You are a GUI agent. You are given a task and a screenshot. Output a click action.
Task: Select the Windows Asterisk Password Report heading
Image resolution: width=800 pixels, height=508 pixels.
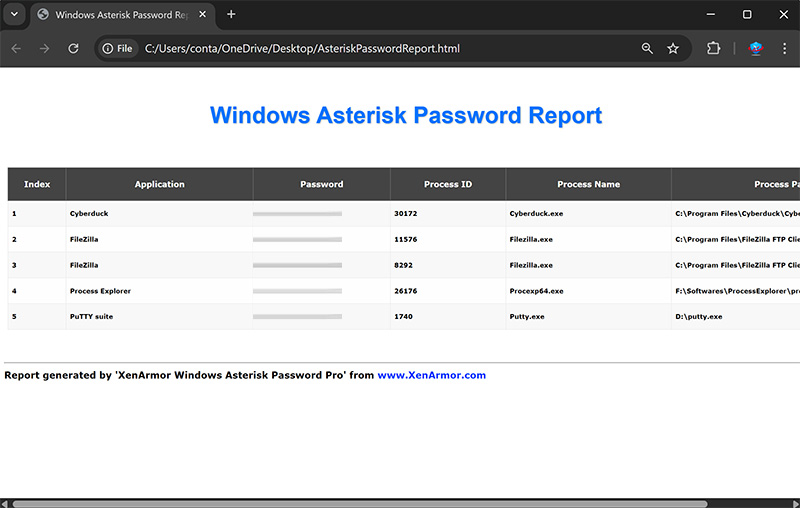[x=406, y=115]
